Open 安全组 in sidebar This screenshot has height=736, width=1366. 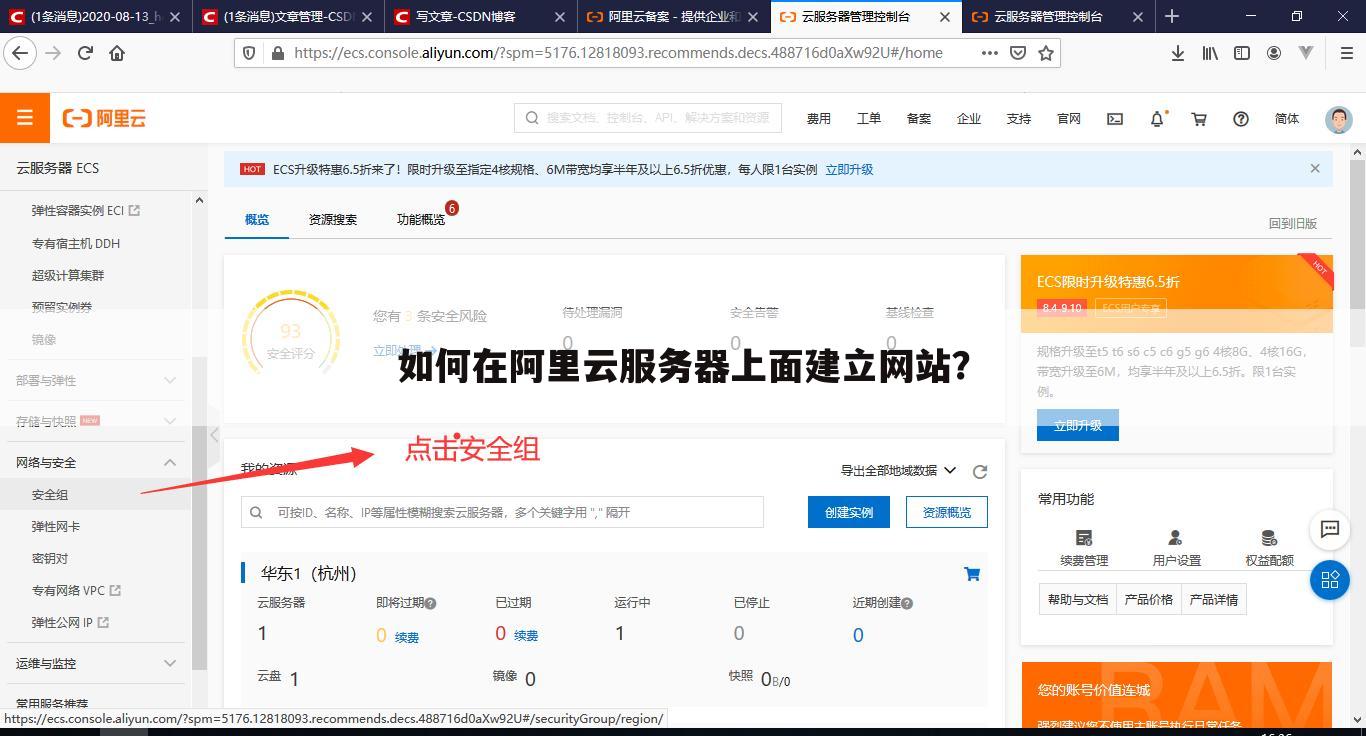(50, 494)
